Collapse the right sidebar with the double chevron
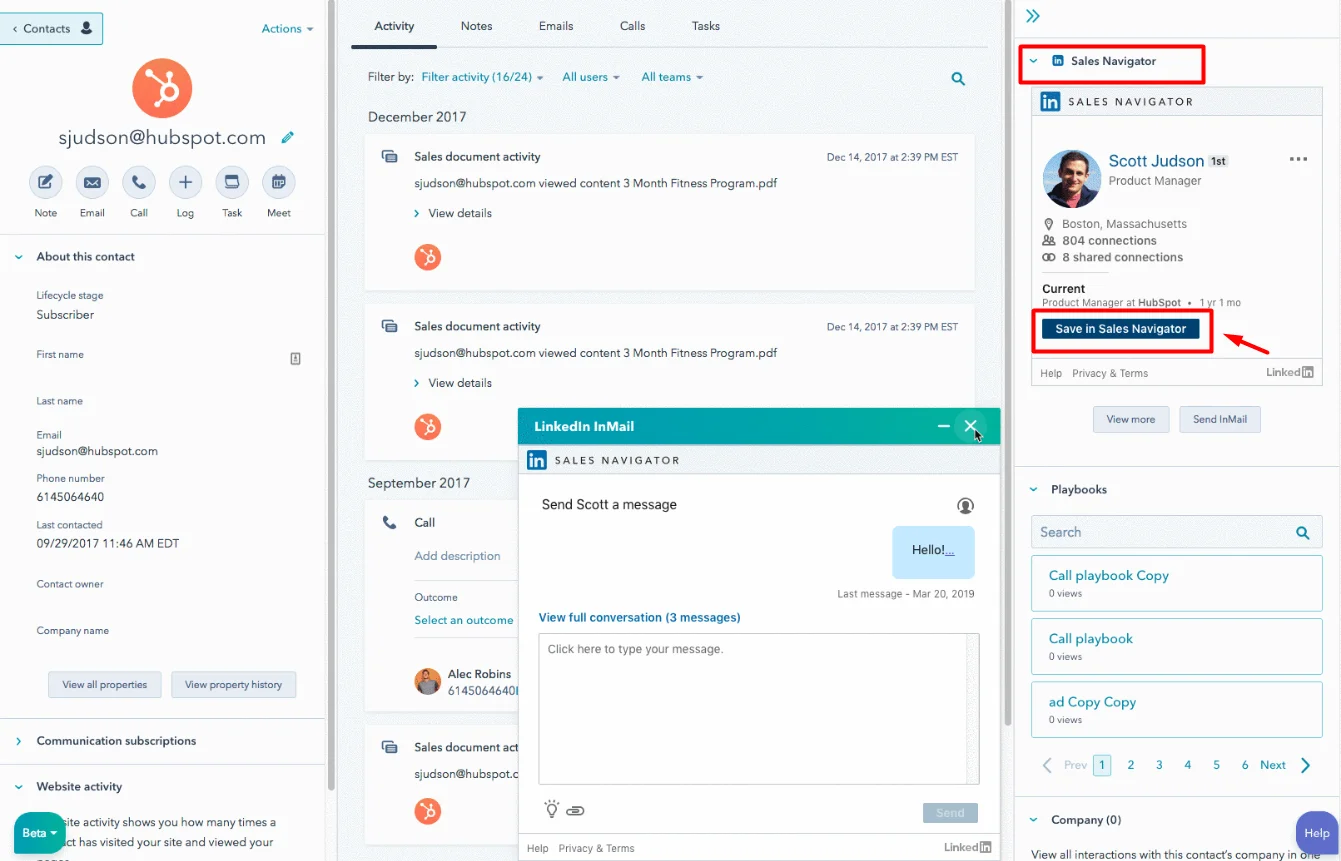 (1032, 15)
